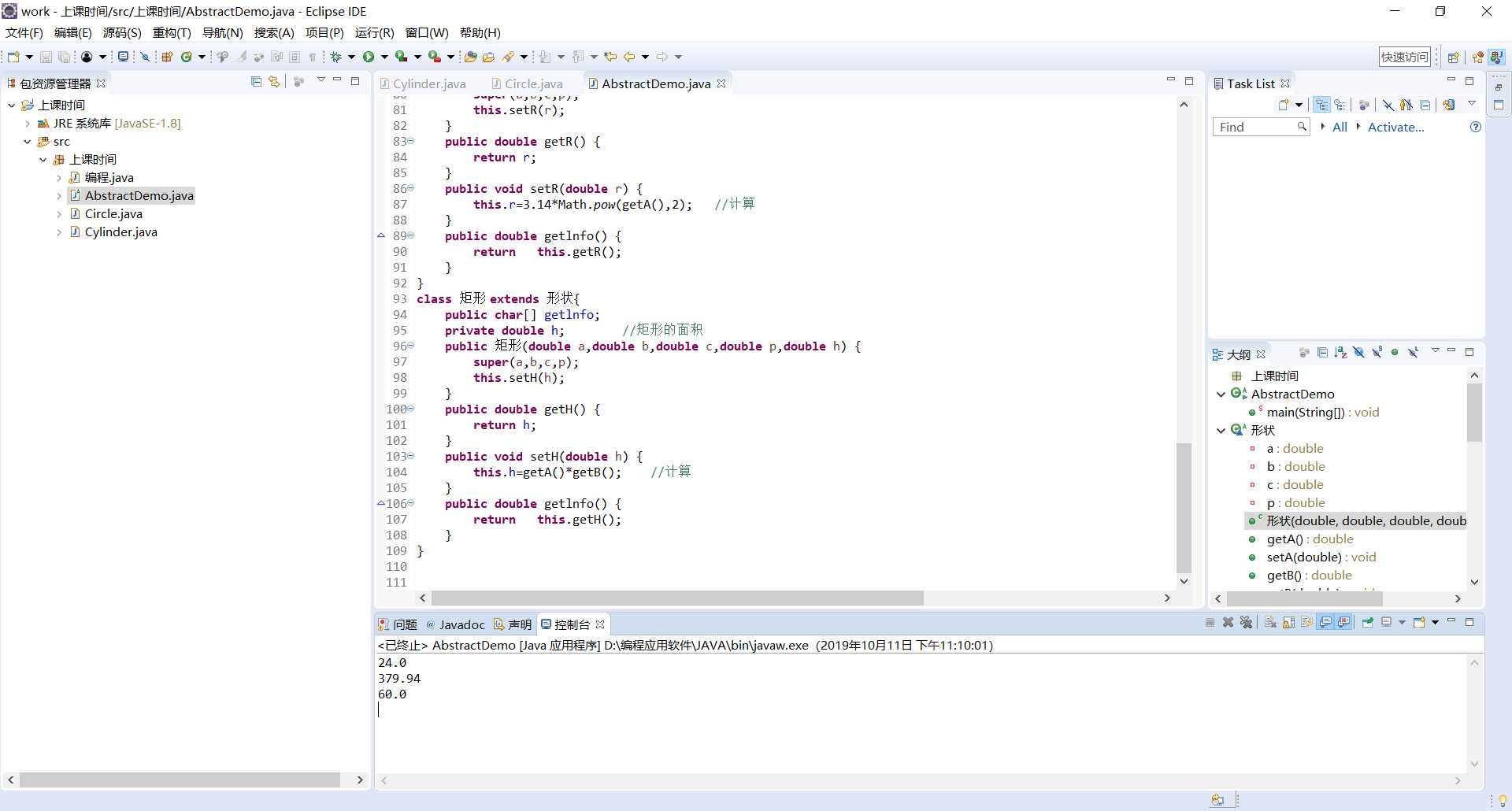
Task: Click the Open Perspective icon
Action: click(x=1454, y=57)
